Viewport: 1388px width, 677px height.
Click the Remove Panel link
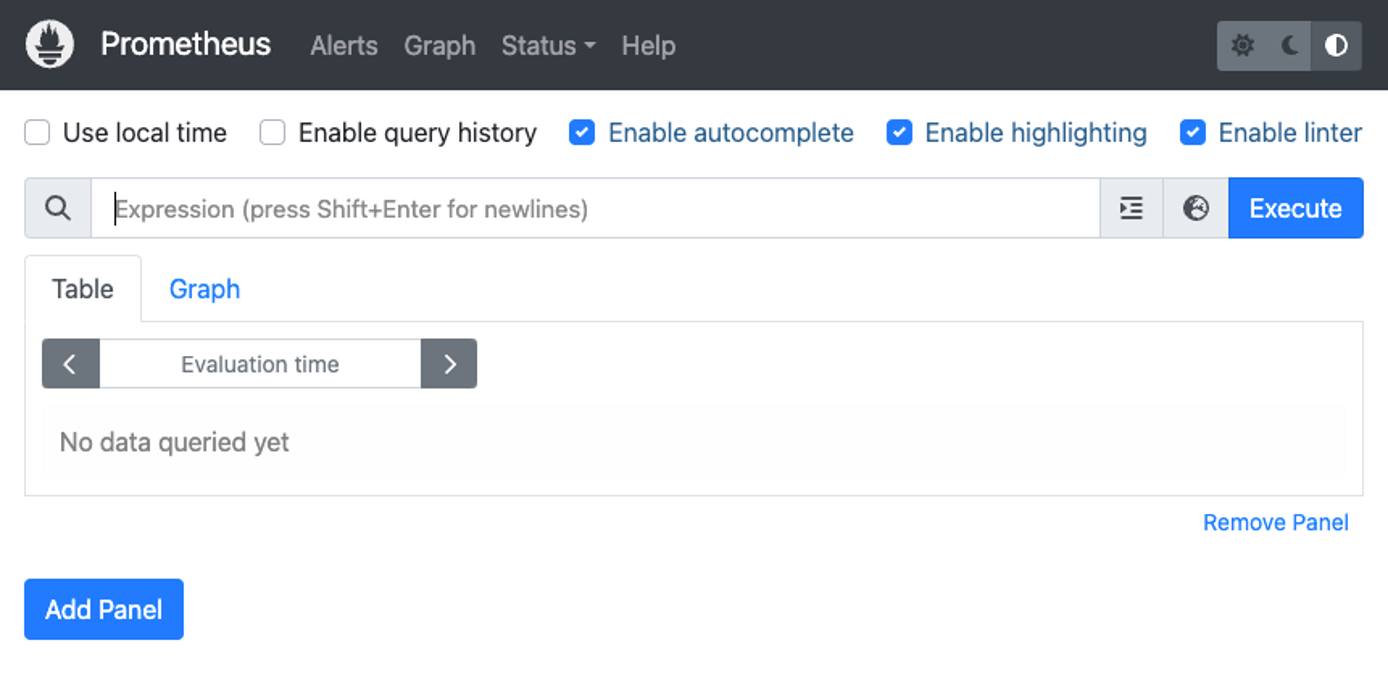1275,522
